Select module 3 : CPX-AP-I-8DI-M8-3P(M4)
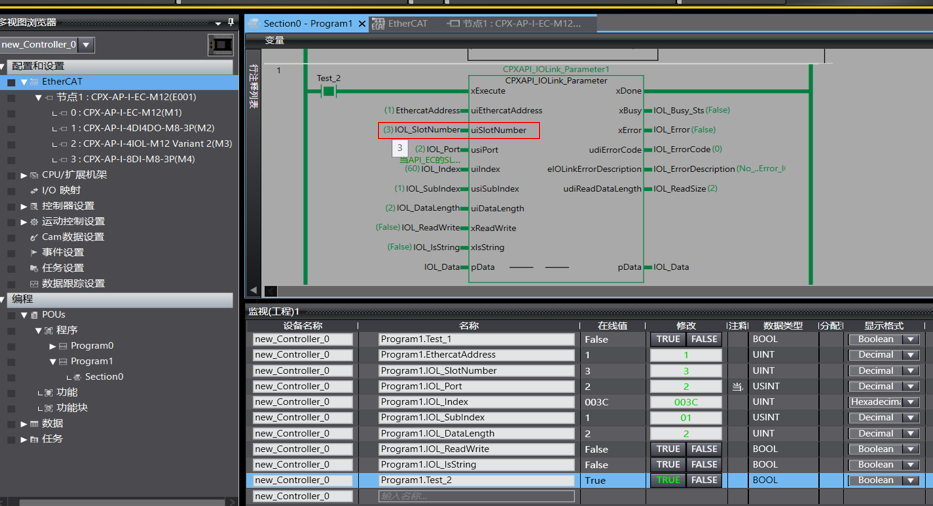This screenshot has width=933, height=506. [133, 159]
